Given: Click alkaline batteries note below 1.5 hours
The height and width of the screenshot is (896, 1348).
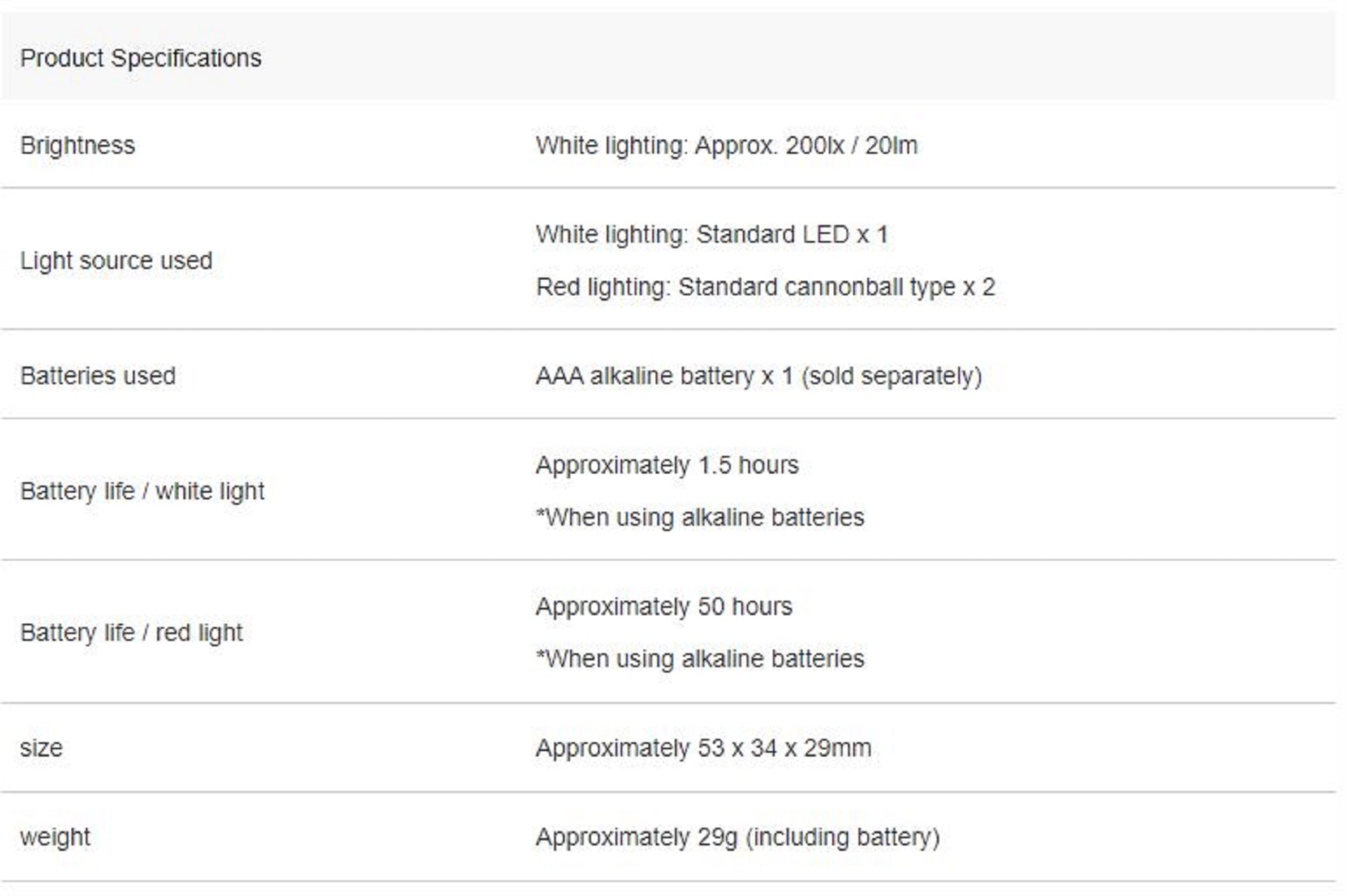Looking at the screenshot, I should [x=700, y=517].
